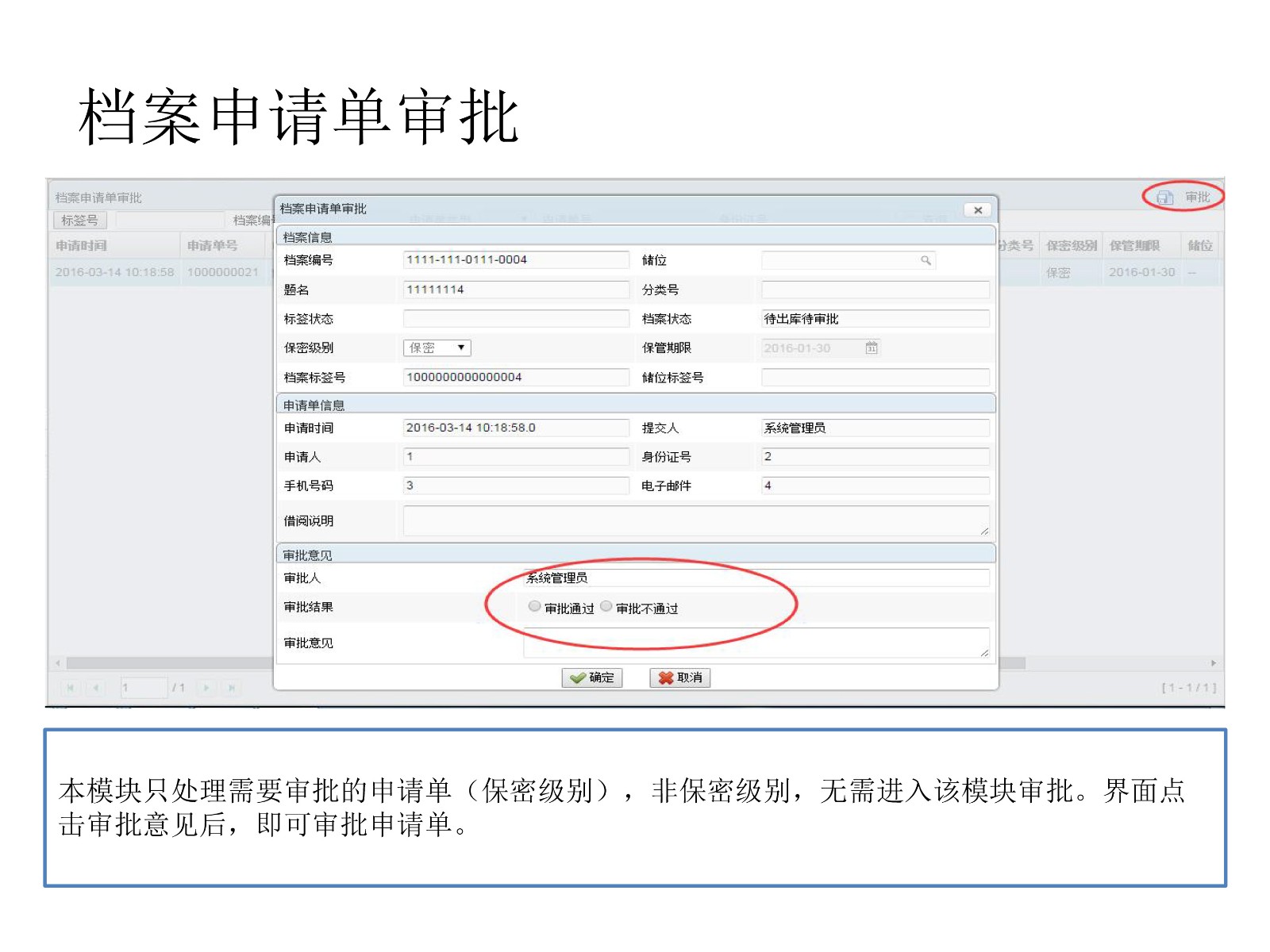This screenshot has width=1270, height=952.
Task: Open the 保管期限 calendar icon
Action: pyautogui.click(x=872, y=347)
